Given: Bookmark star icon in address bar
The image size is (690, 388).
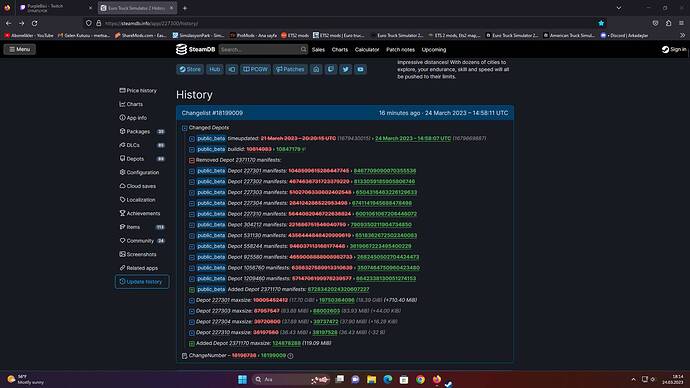Looking at the screenshot, I should 601,23.
